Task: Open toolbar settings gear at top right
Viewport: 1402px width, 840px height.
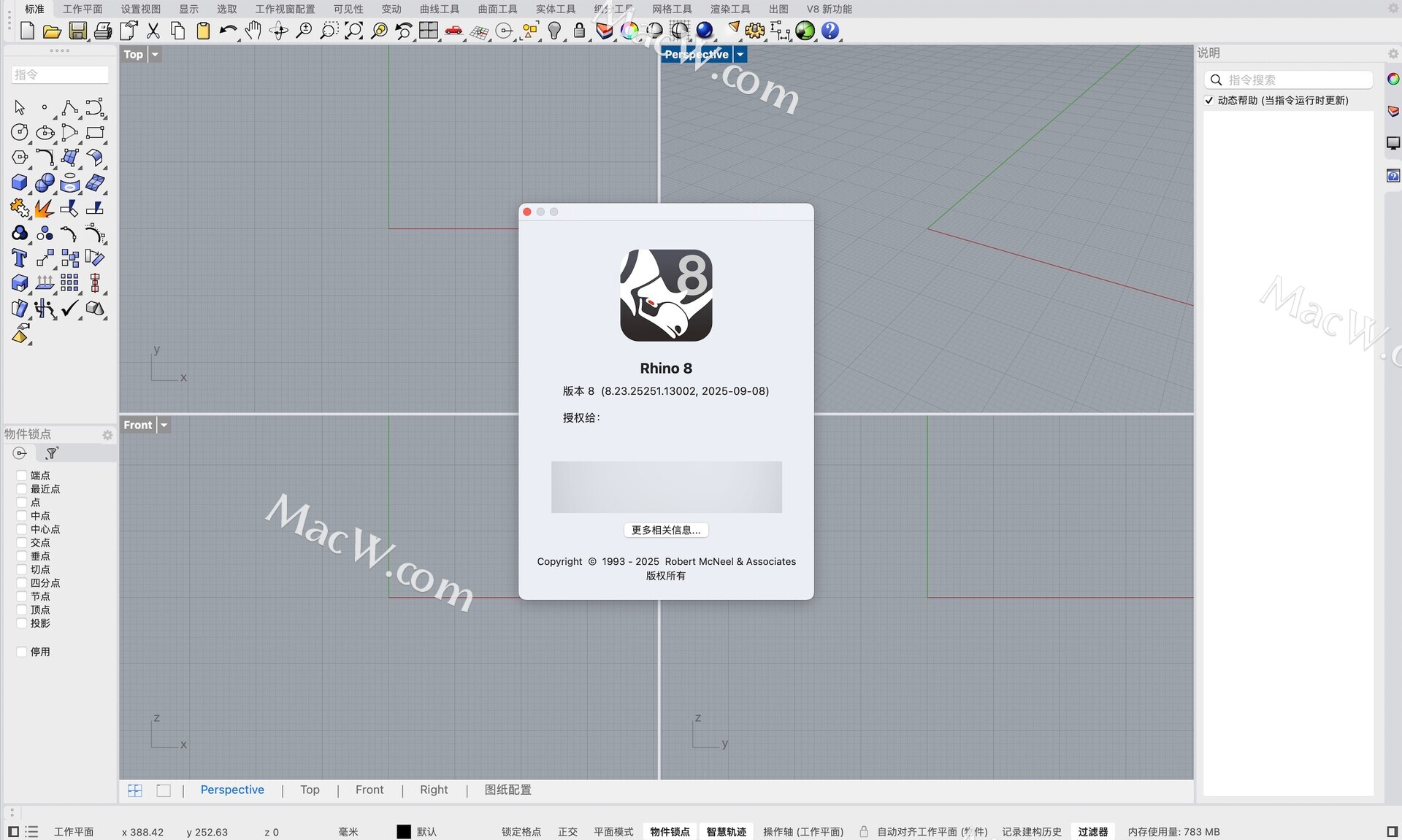Action: [1393, 9]
